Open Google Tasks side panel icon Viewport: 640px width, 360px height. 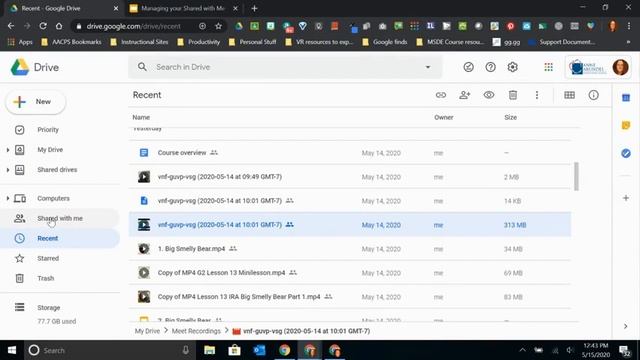626,153
